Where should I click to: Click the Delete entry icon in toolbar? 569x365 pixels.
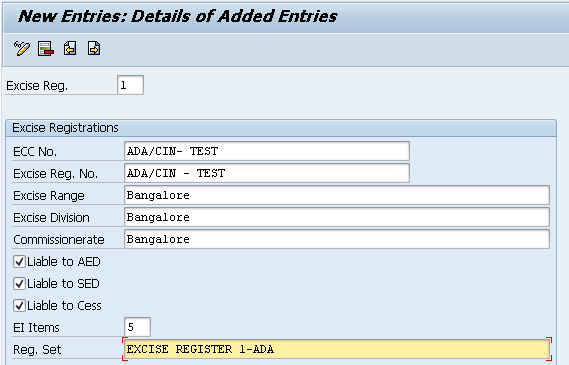pos(46,48)
